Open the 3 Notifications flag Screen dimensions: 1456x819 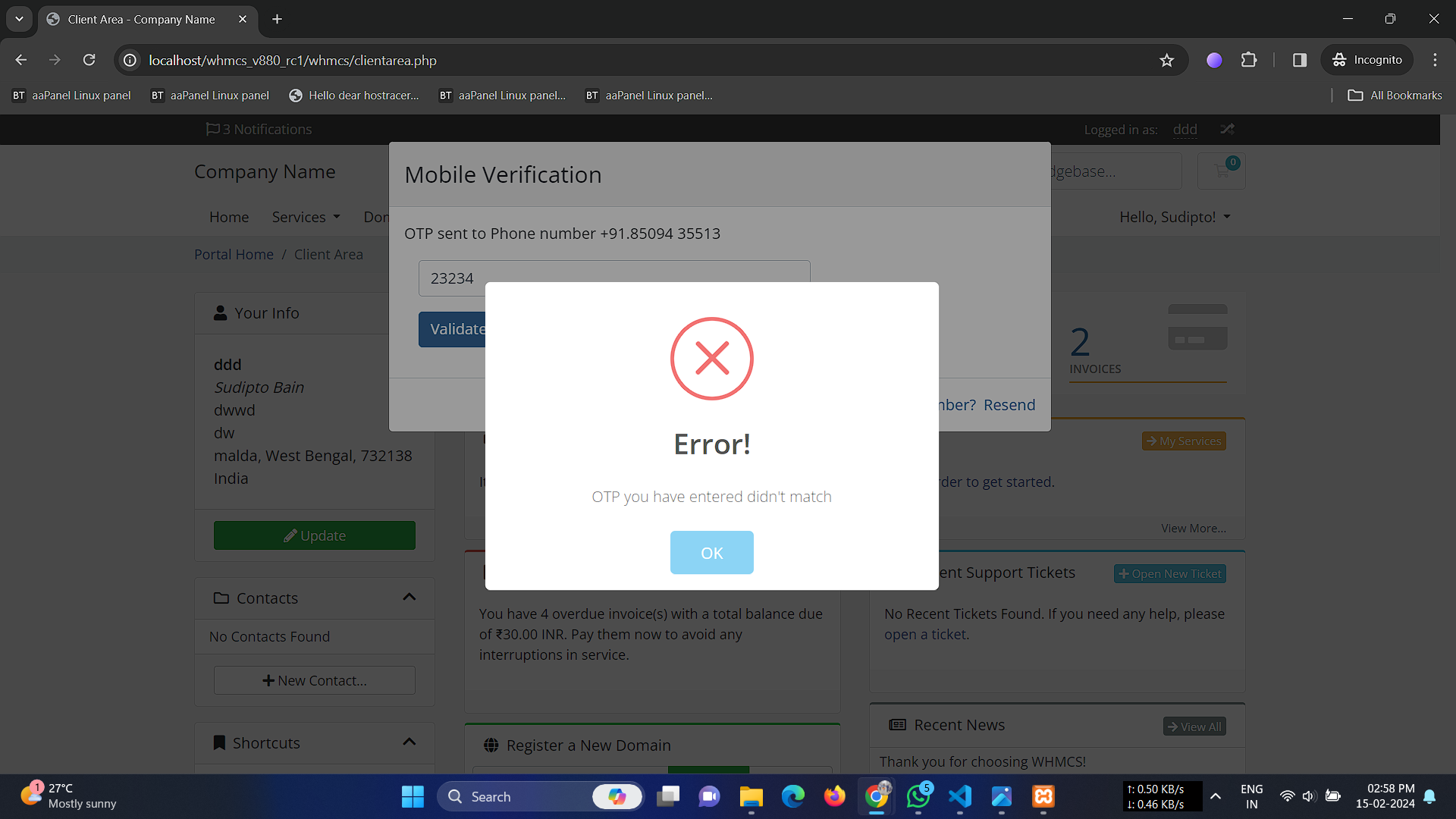click(x=259, y=130)
